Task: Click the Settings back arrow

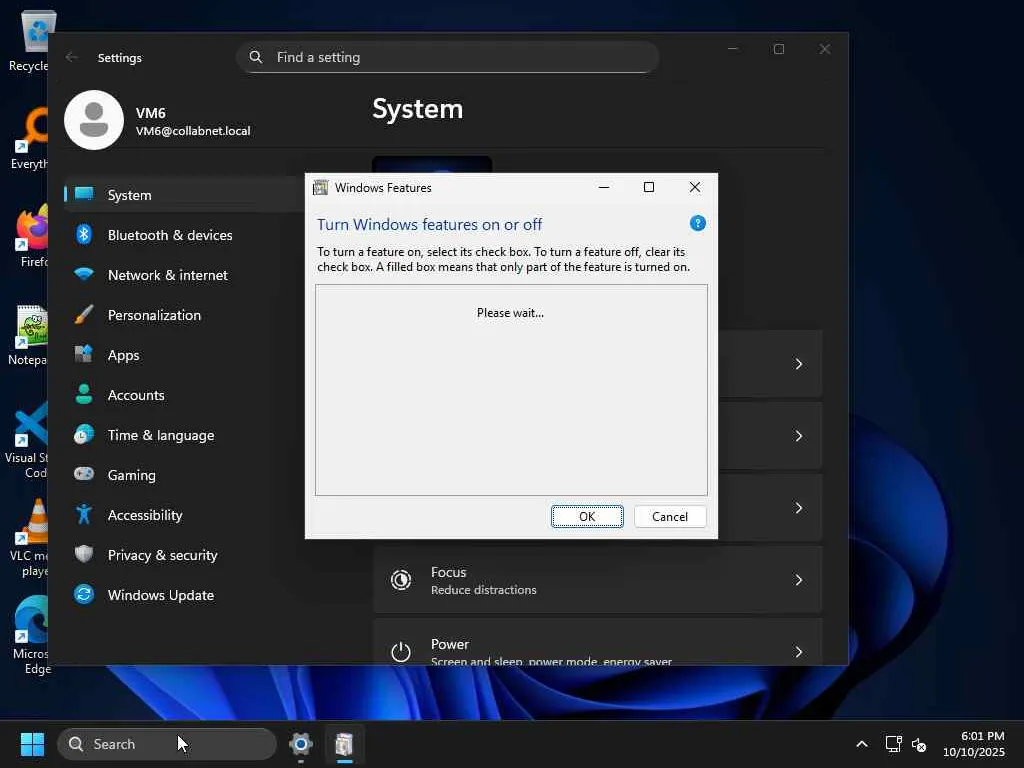Action: pyautogui.click(x=71, y=57)
